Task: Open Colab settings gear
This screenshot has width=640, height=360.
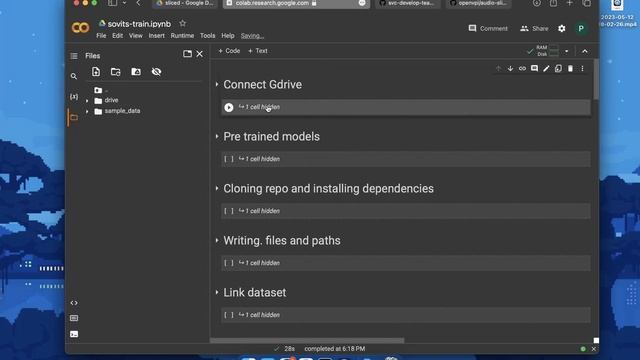Action: point(562,28)
